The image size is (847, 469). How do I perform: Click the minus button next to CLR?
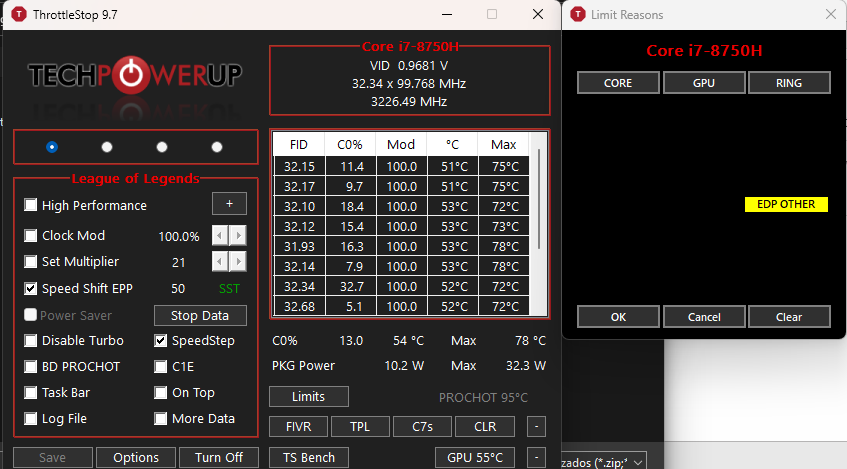point(536,426)
